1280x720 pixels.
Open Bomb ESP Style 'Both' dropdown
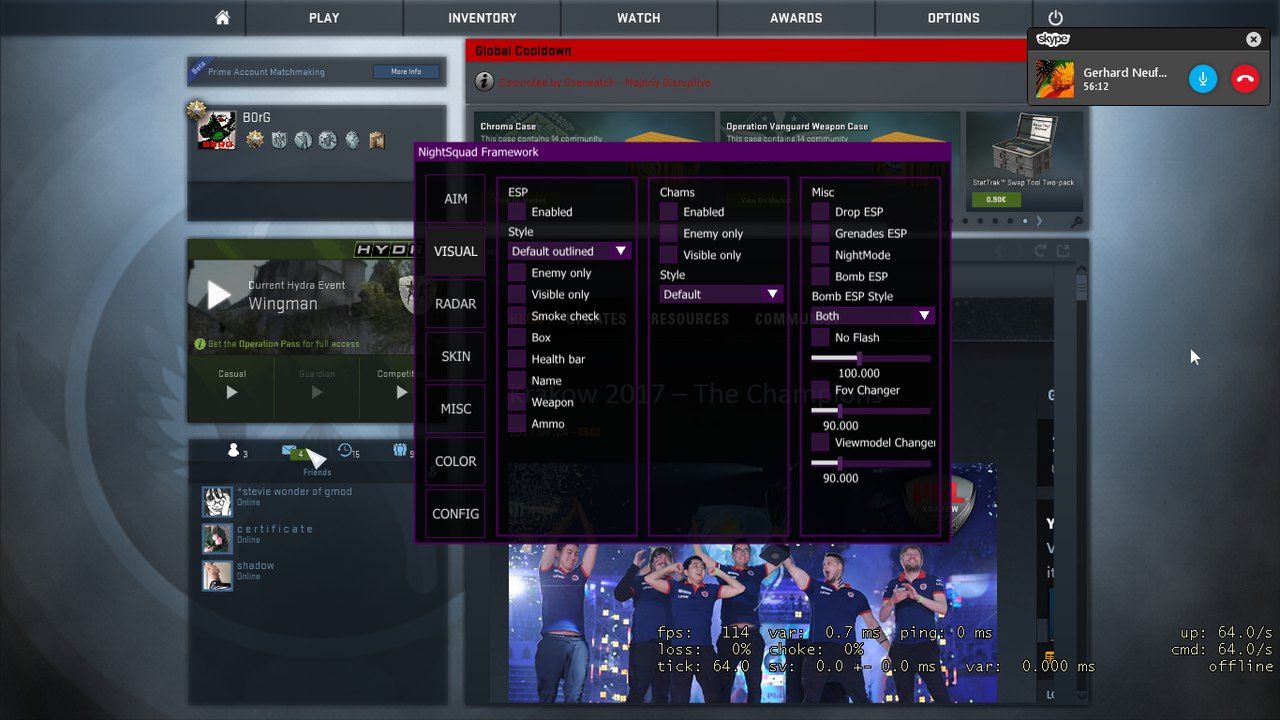pos(873,316)
